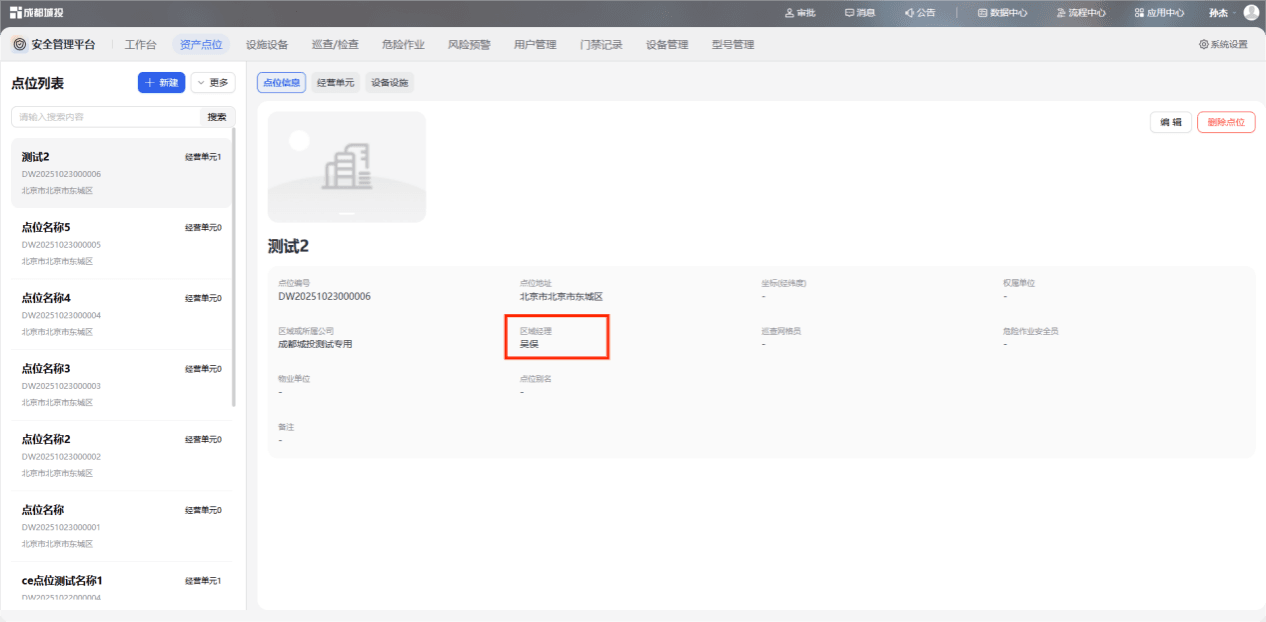Click the 编辑 button
1266x622 pixels.
1170,122
